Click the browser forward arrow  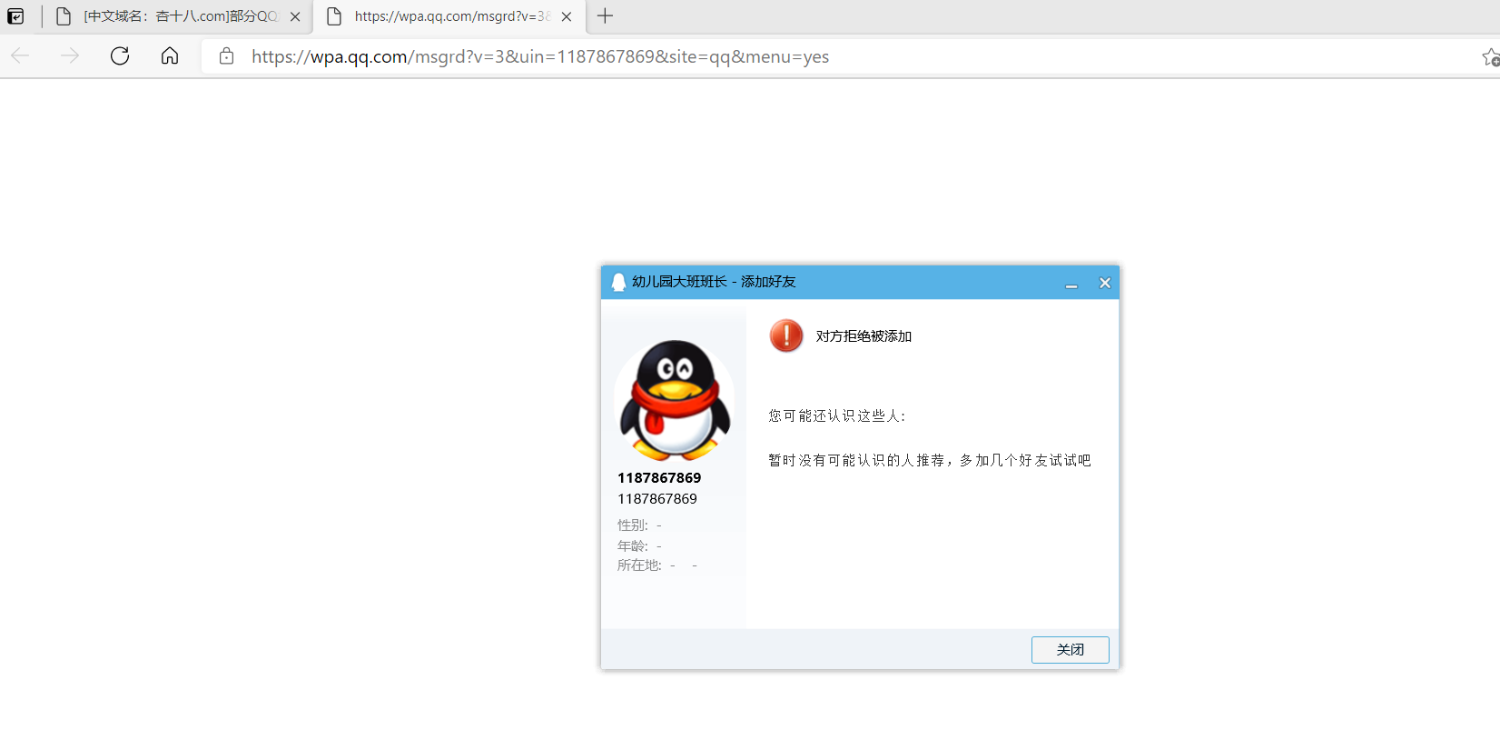(70, 56)
